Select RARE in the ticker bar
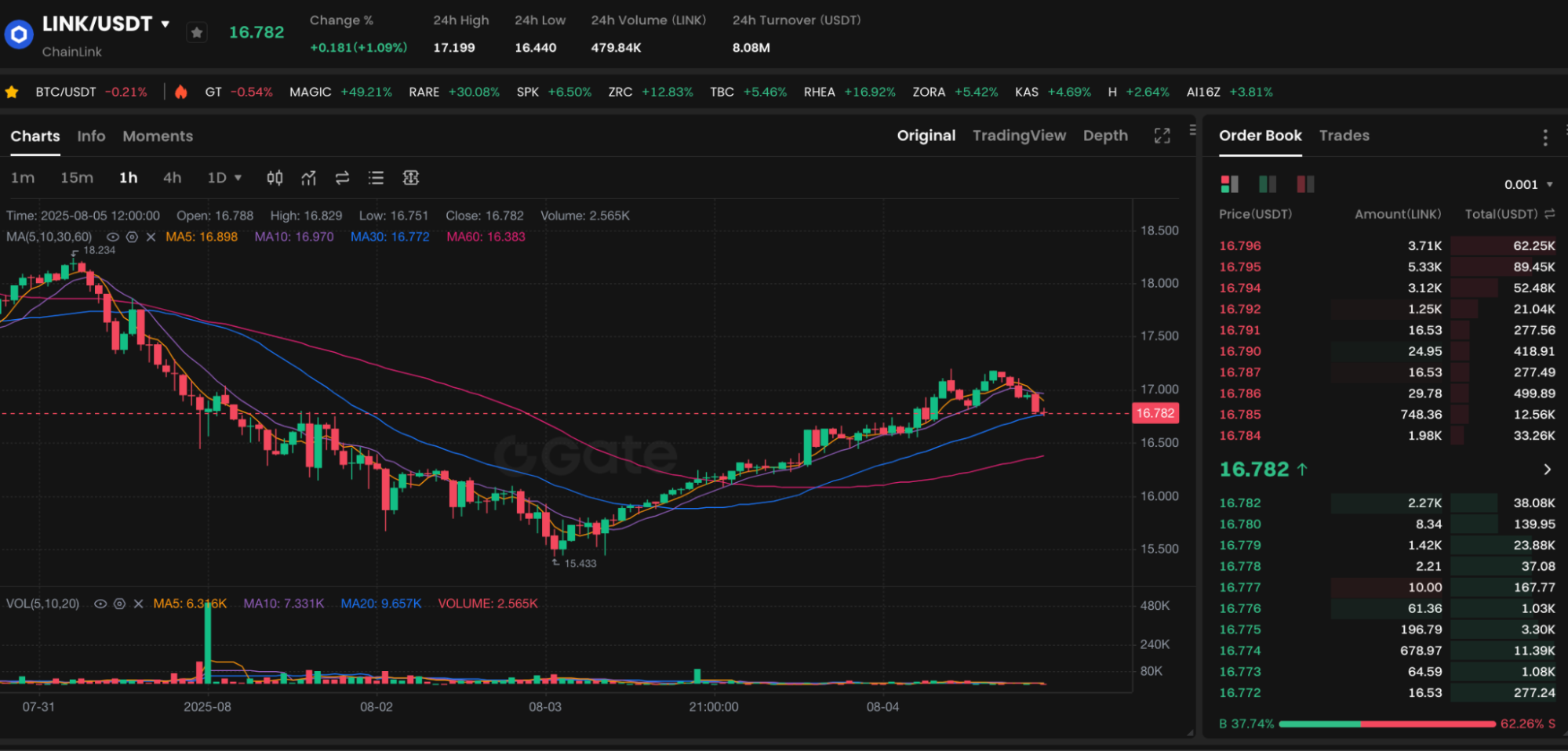This screenshot has width=1568, height=751. (x=454, y=92)
